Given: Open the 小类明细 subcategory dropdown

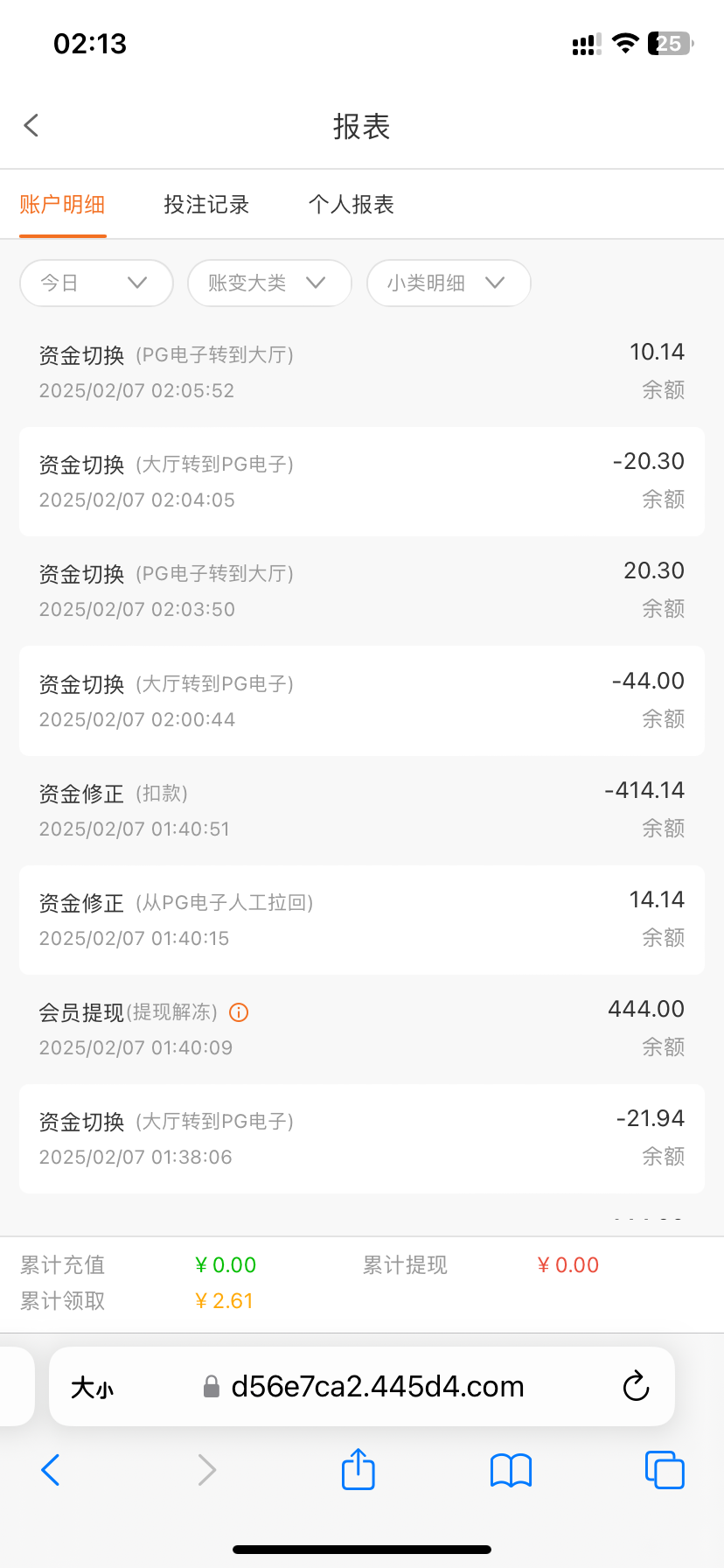Looking at the screenshot, I should click(x=449, y=283).
